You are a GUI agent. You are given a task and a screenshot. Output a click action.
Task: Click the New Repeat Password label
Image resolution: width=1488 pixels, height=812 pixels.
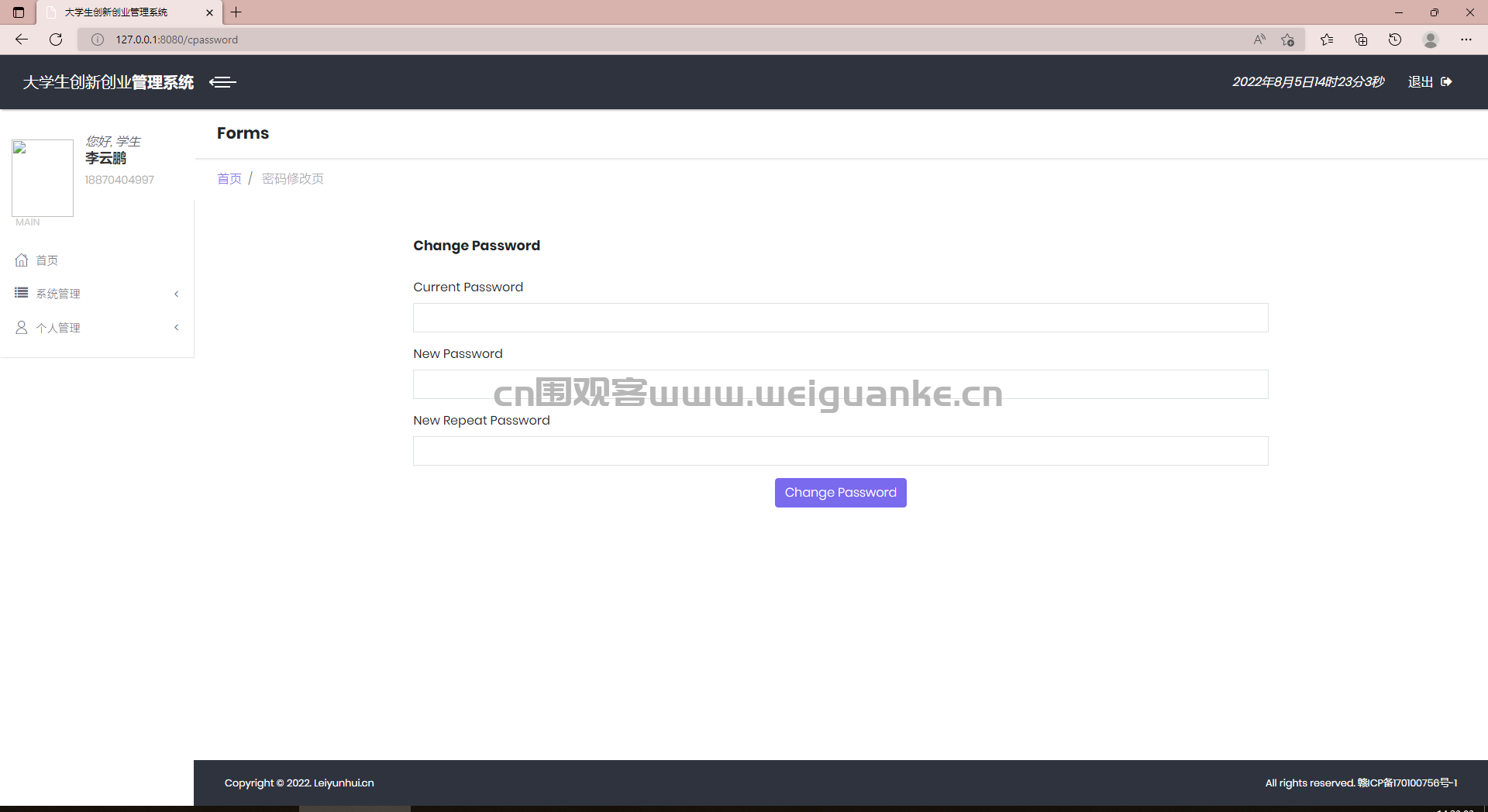481,421
